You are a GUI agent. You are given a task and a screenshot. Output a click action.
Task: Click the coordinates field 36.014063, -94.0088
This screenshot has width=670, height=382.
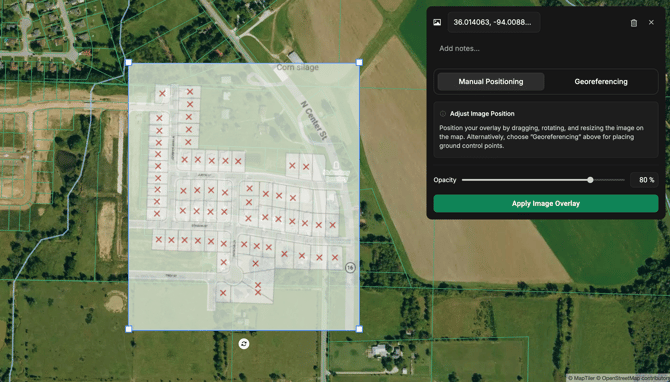point(494,22)
